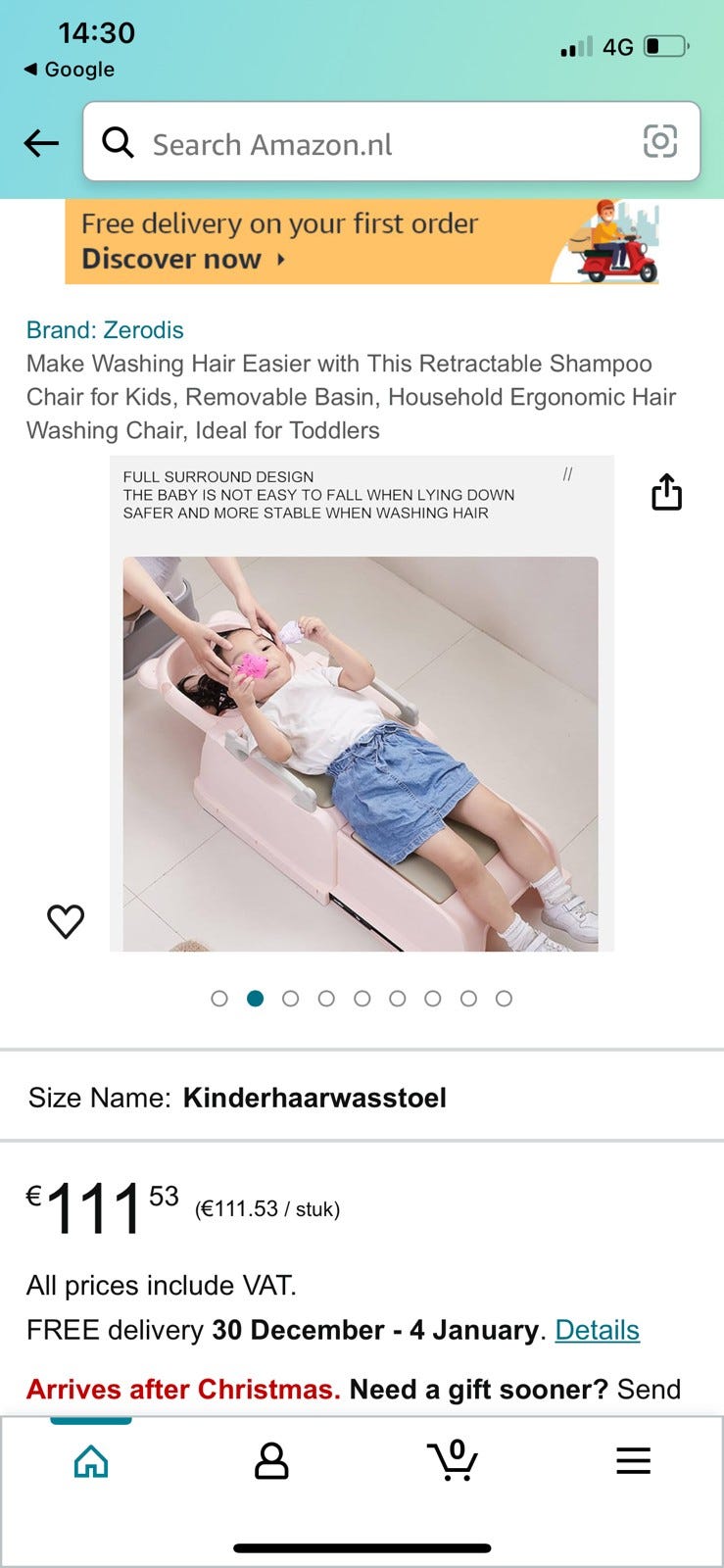Open the hamburger menu icon
Screen dimensions: 724x1568
[x=633, y=1460]
